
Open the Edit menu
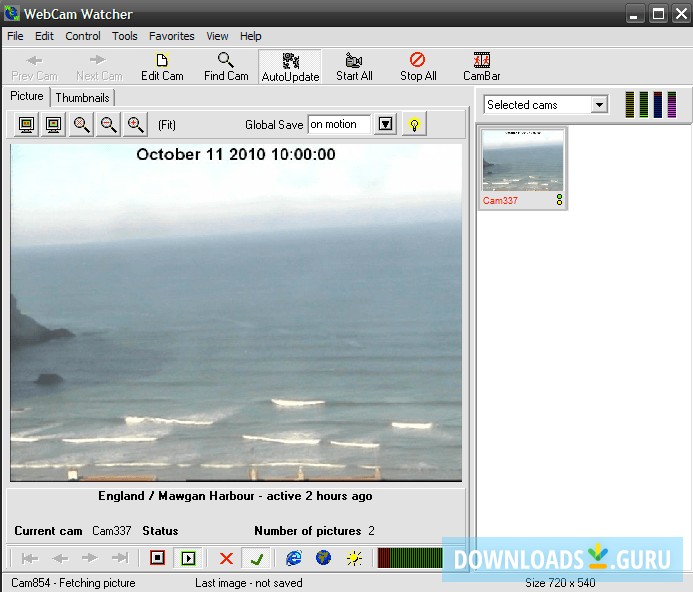tap(44, 36)
